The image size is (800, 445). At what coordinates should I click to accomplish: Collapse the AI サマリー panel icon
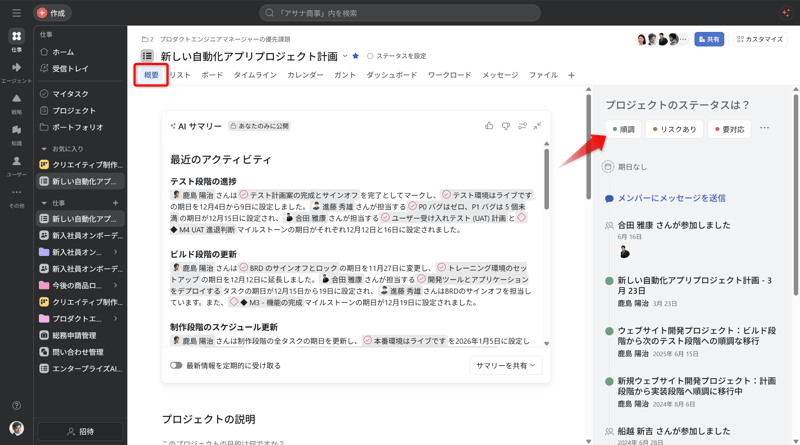537,126
